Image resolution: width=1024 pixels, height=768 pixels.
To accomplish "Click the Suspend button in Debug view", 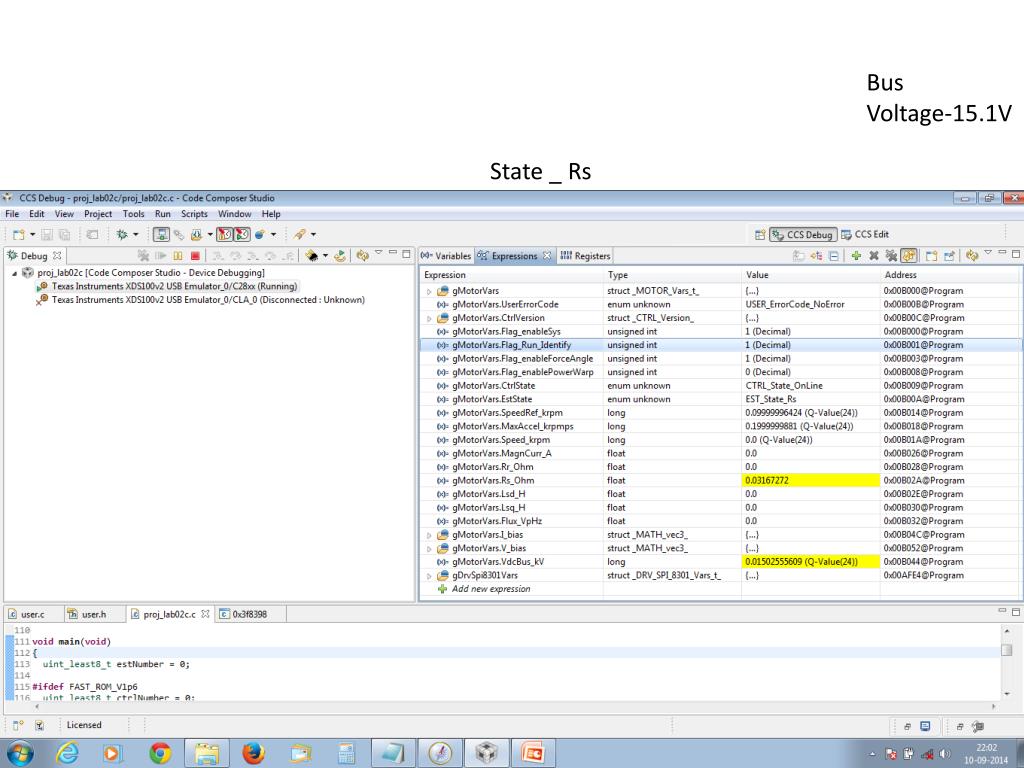I will [178, 256].
